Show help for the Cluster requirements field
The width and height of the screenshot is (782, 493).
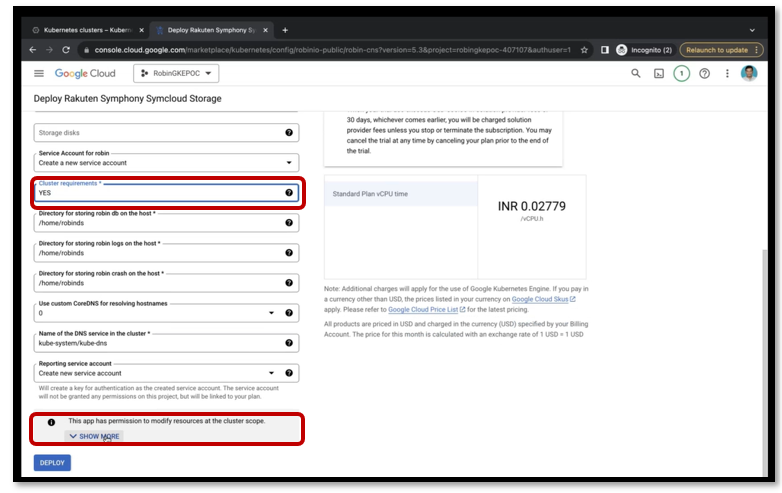pyautogui.click(x=289, y=192)
